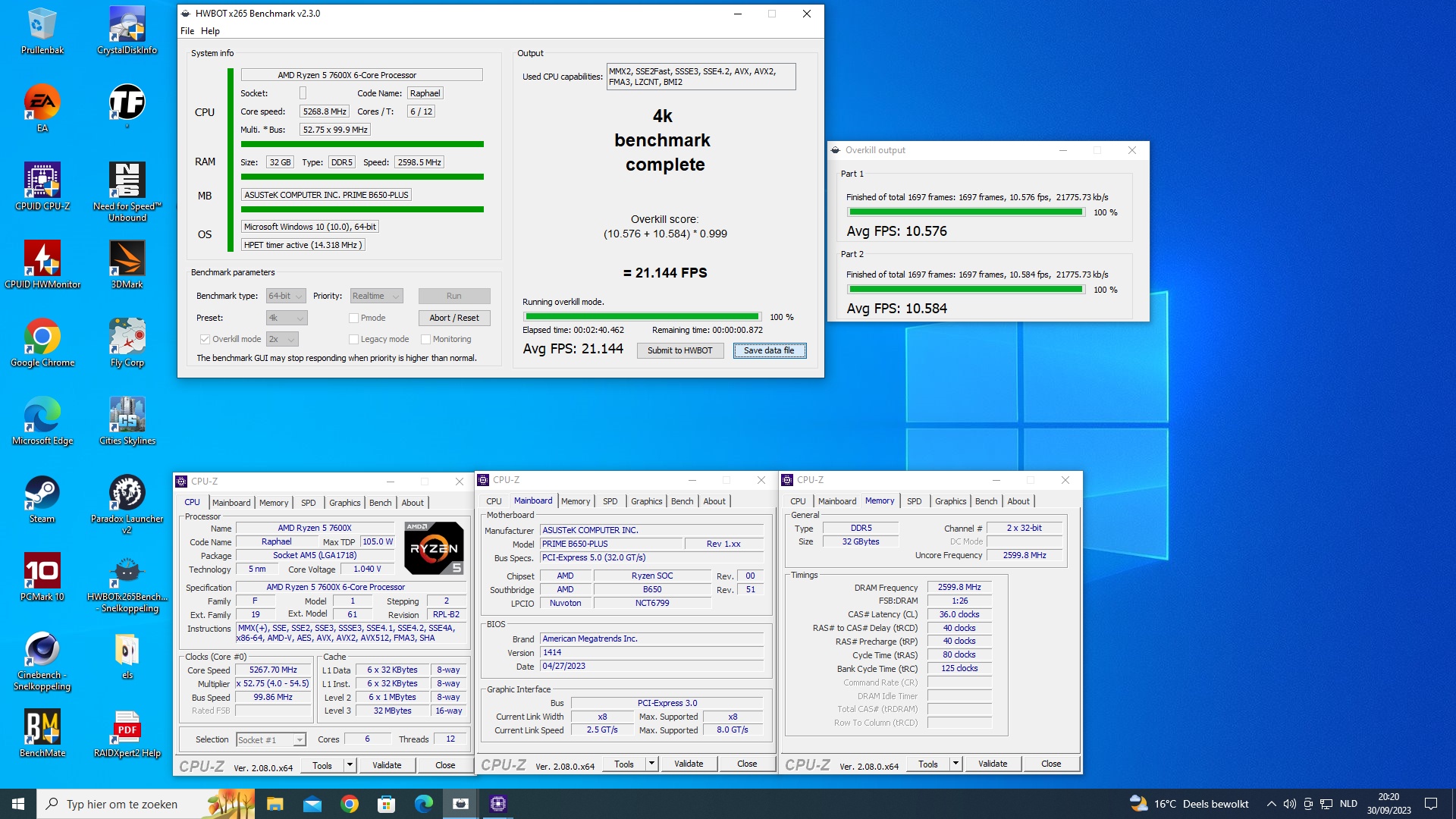Toggle the Monitoring checkbox

pyautogui.click(x=425, y=339)
